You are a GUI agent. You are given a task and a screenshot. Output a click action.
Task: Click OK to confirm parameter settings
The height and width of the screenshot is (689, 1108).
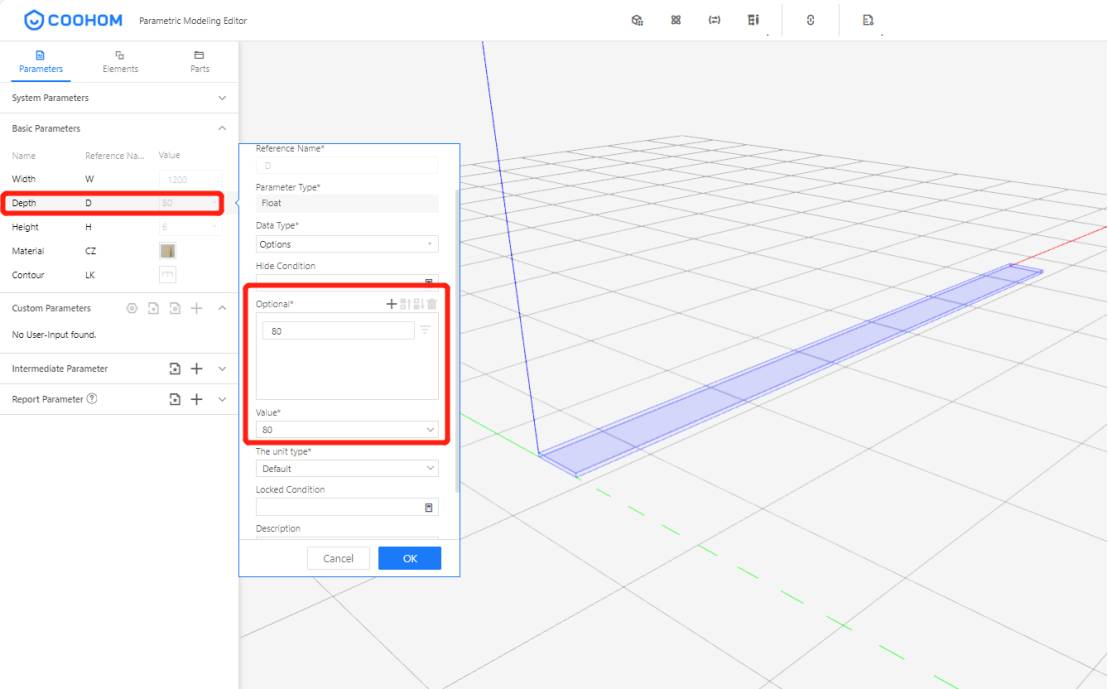[409, 558]
